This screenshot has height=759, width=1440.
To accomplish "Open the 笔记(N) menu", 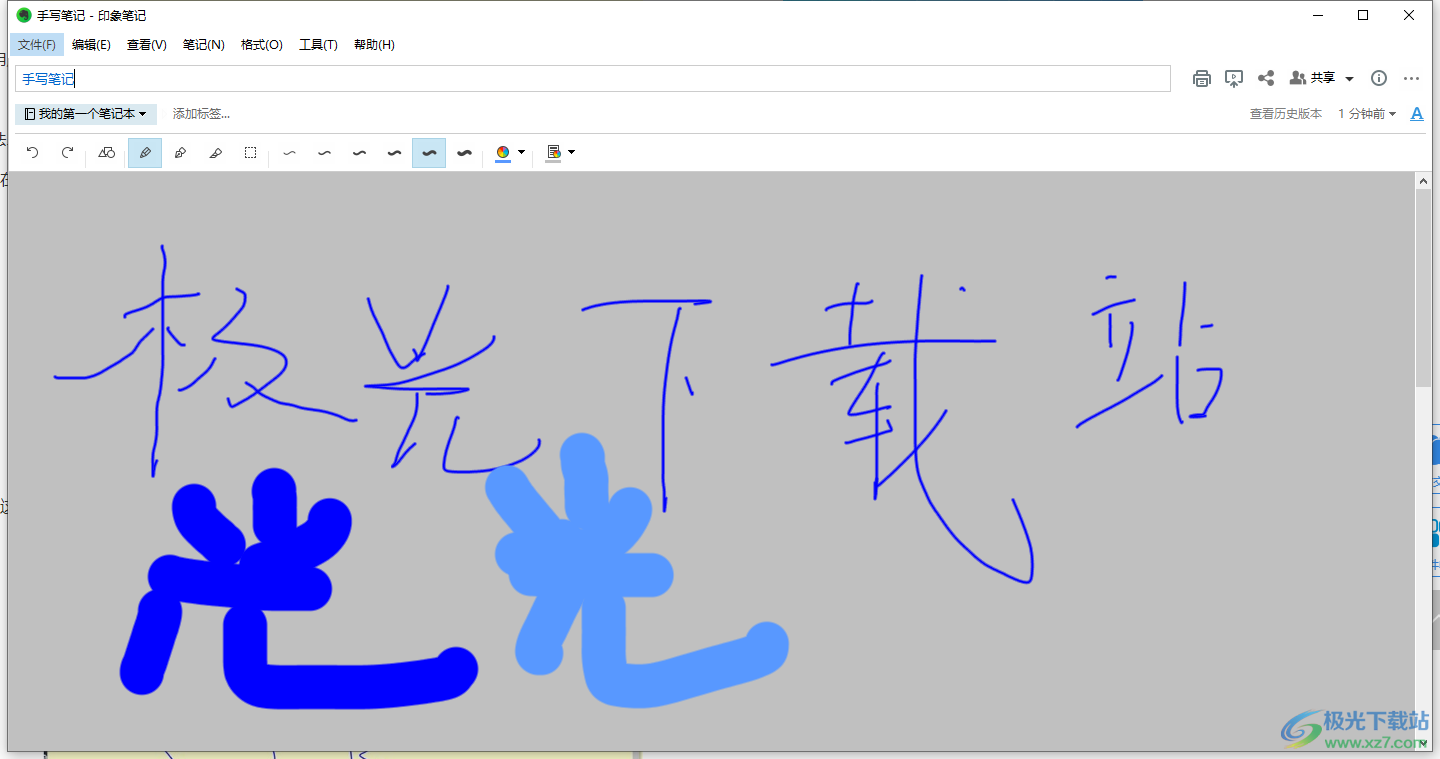I will [204, 45].
